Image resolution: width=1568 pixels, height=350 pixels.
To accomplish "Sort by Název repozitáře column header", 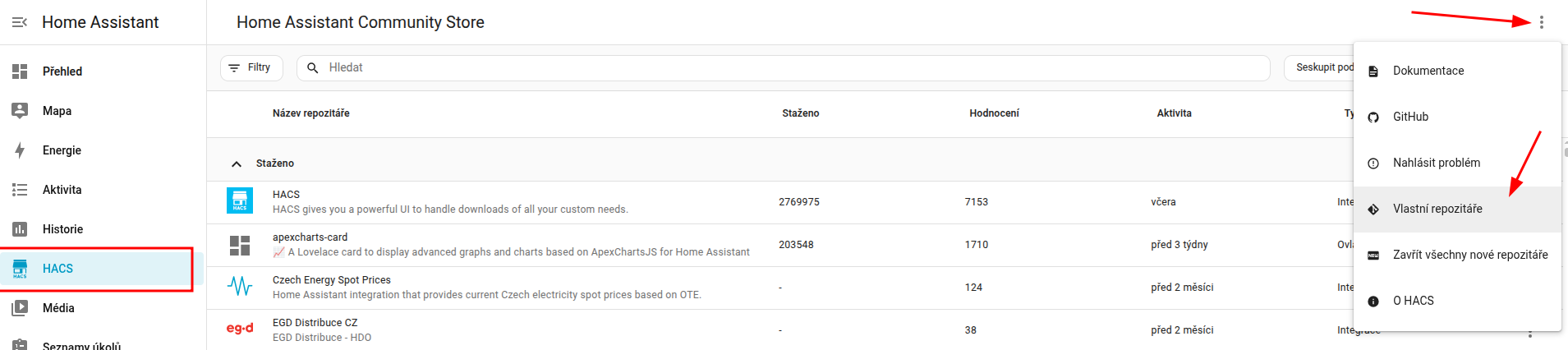I will coord(310,113).
